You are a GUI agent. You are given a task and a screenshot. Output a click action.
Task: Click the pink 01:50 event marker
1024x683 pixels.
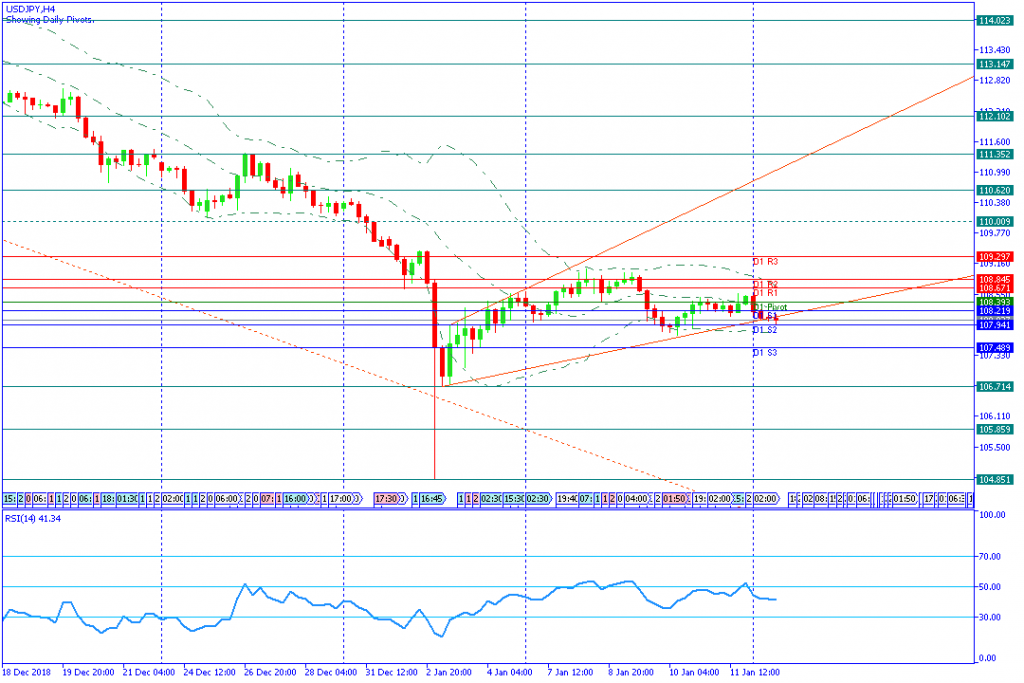(x=676, y=498)
